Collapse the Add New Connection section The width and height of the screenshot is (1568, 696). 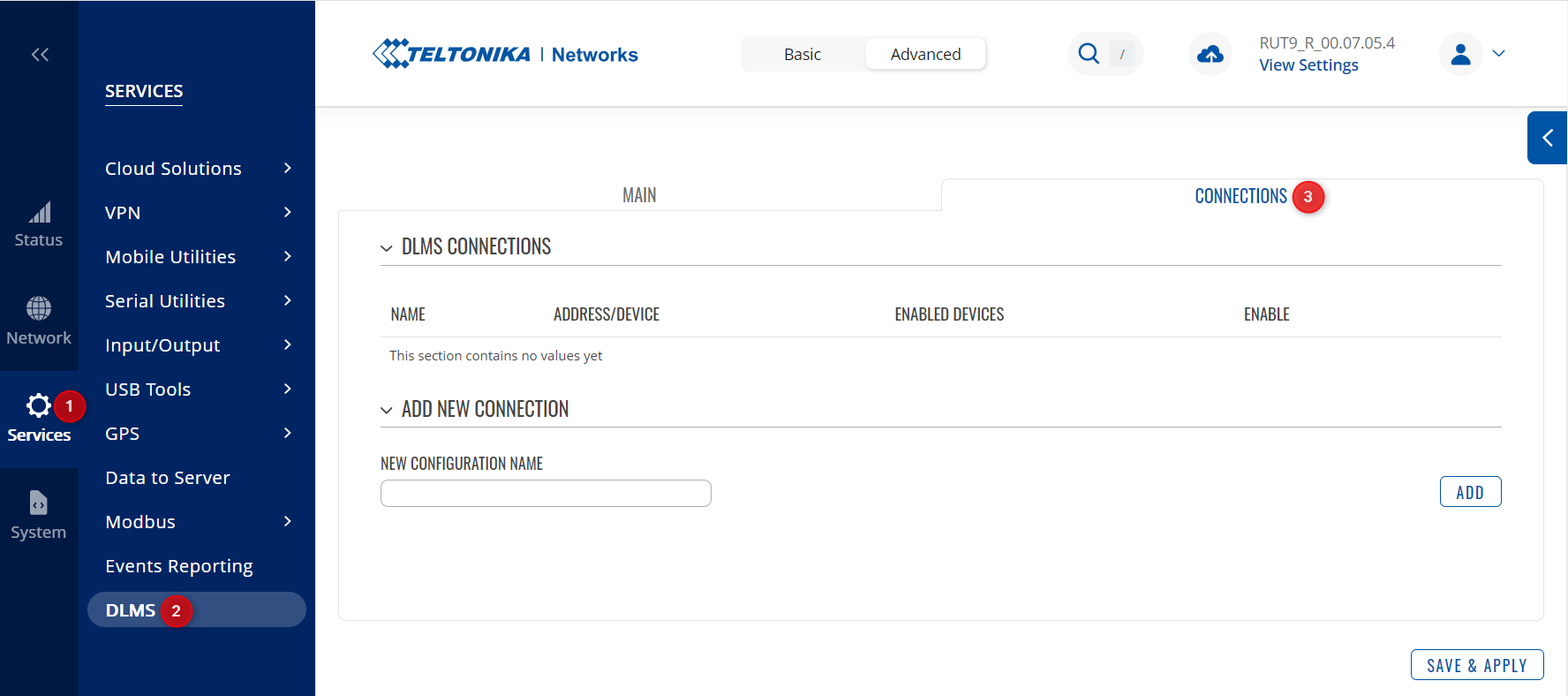pyautogui.click(x=387, y=410)
